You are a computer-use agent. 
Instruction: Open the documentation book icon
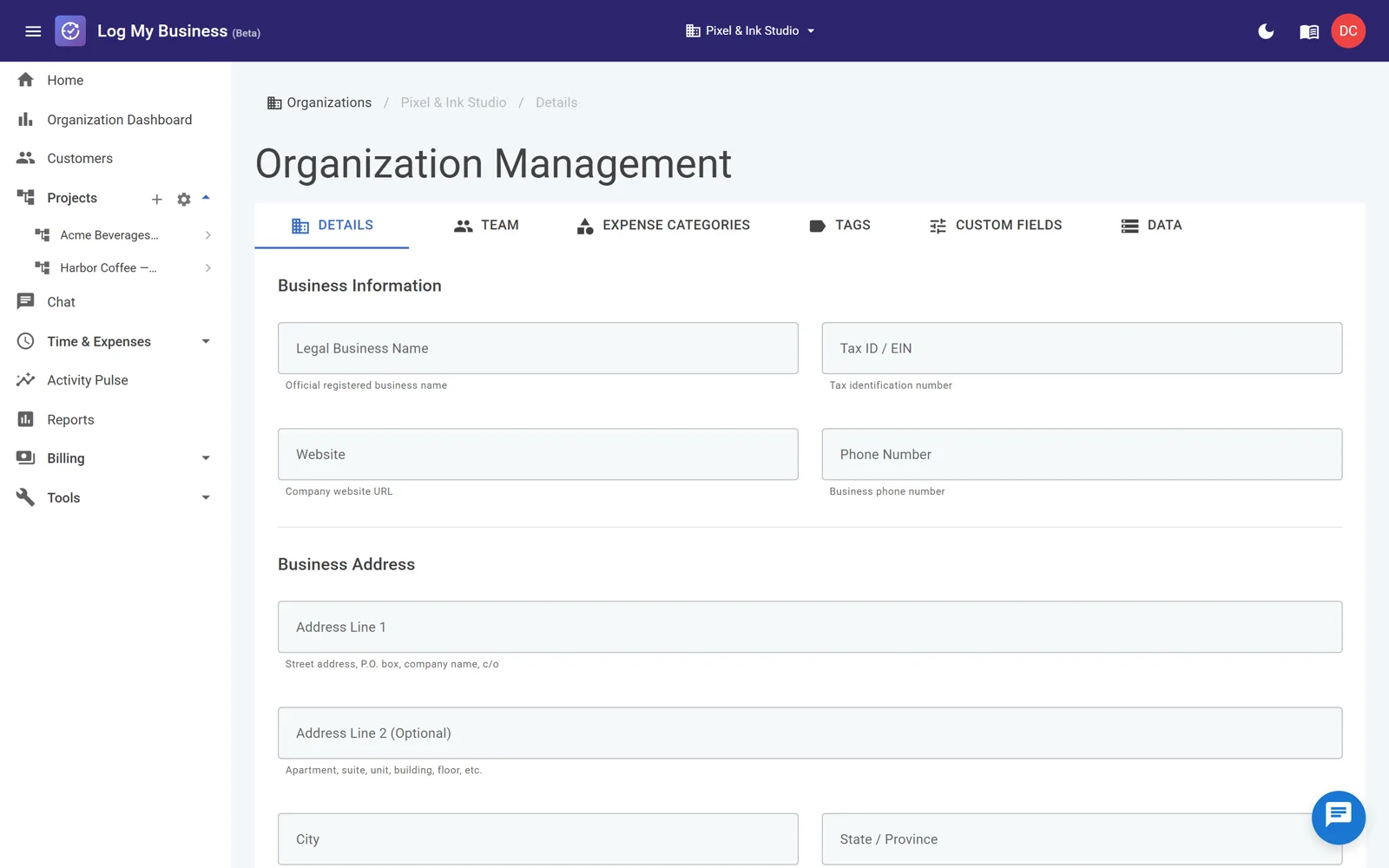tap(1309, 31)
